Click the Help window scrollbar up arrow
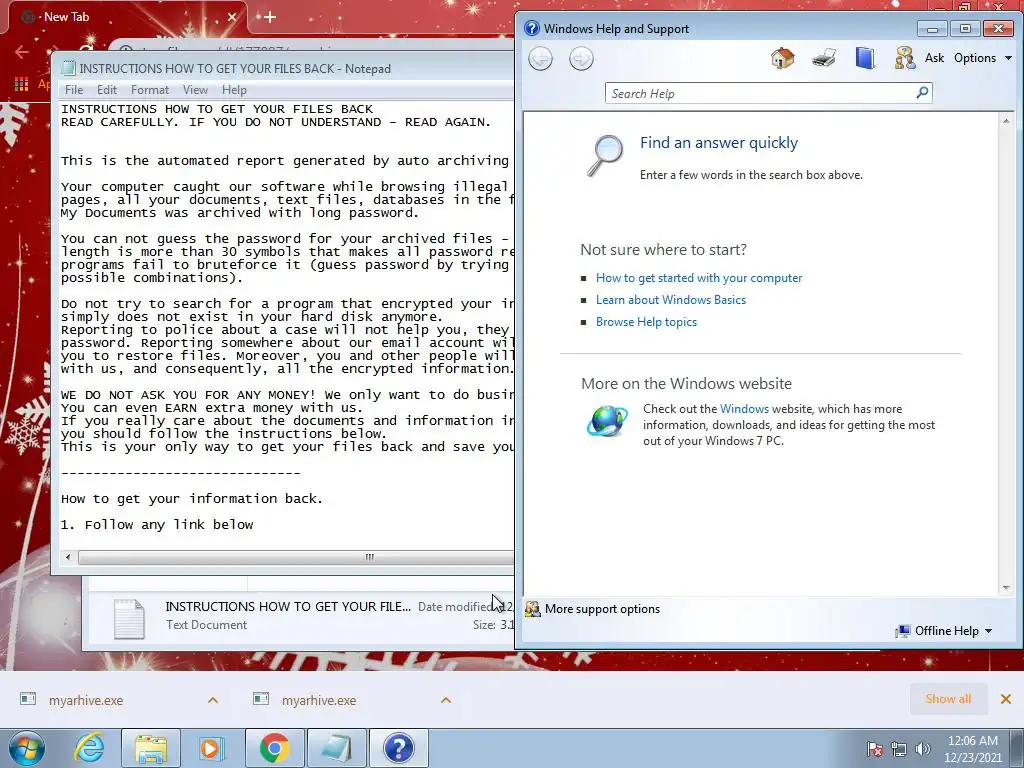The width and height of the screenshot is (1024, 768). pyautogui.click(x=1006, y=121)
